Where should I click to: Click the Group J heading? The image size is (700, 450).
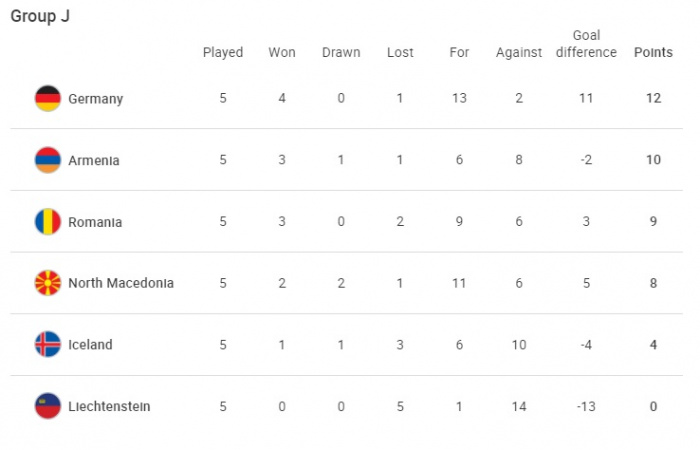tap(40, 16)
